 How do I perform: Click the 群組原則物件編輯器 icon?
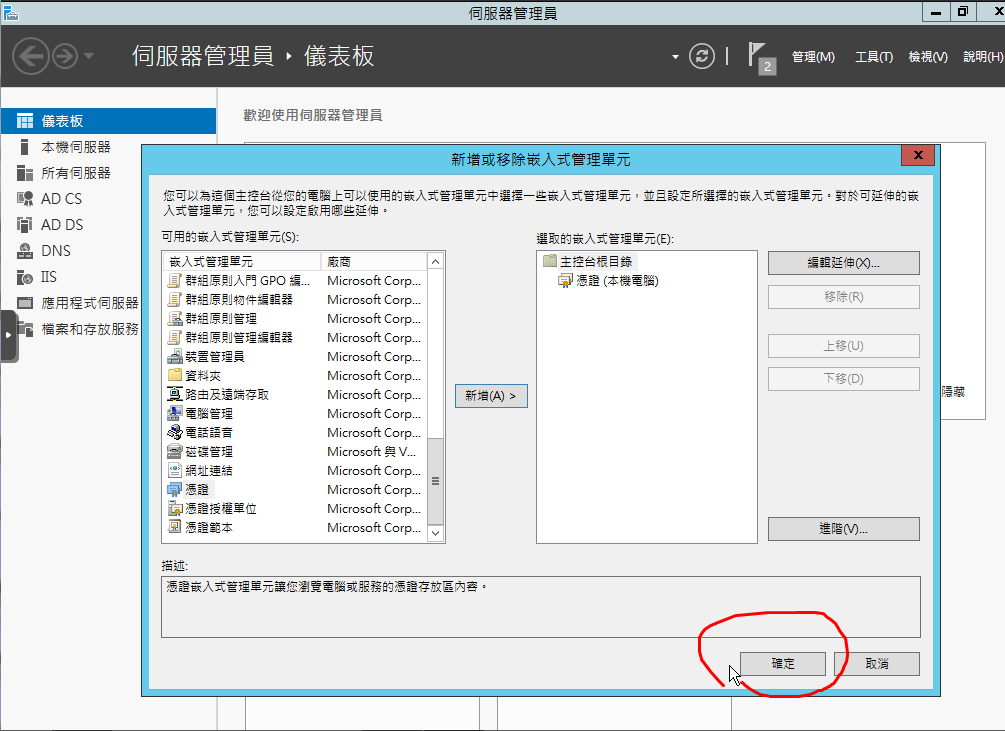point(174,299)
